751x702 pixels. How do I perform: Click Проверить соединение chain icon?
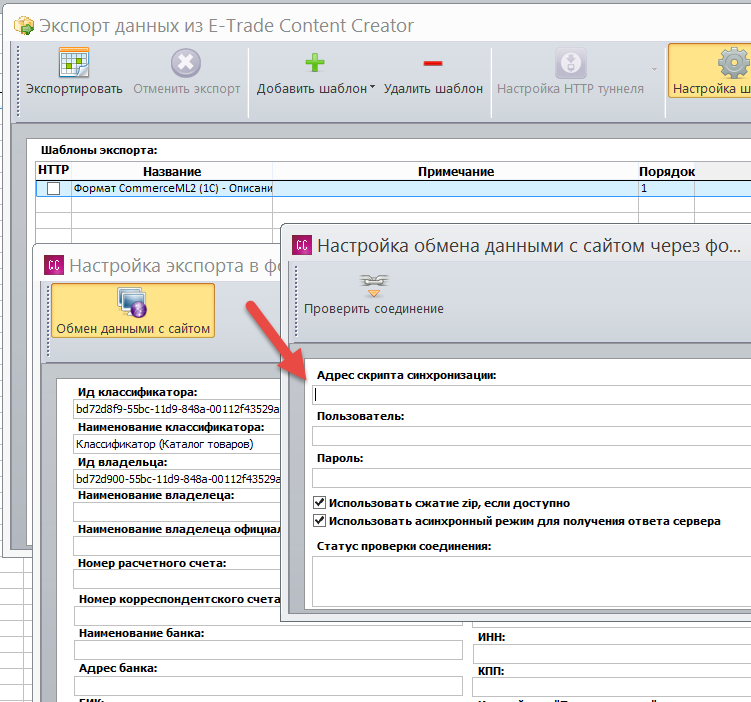374,285
